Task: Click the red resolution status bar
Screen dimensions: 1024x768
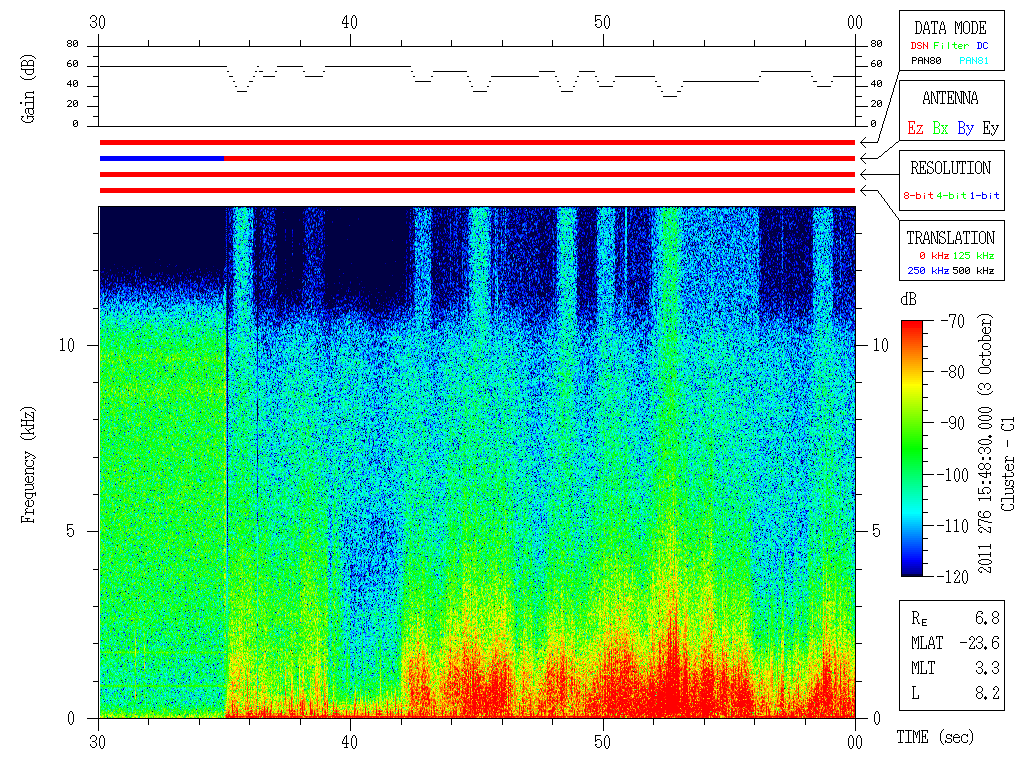Action: point(477,174)
